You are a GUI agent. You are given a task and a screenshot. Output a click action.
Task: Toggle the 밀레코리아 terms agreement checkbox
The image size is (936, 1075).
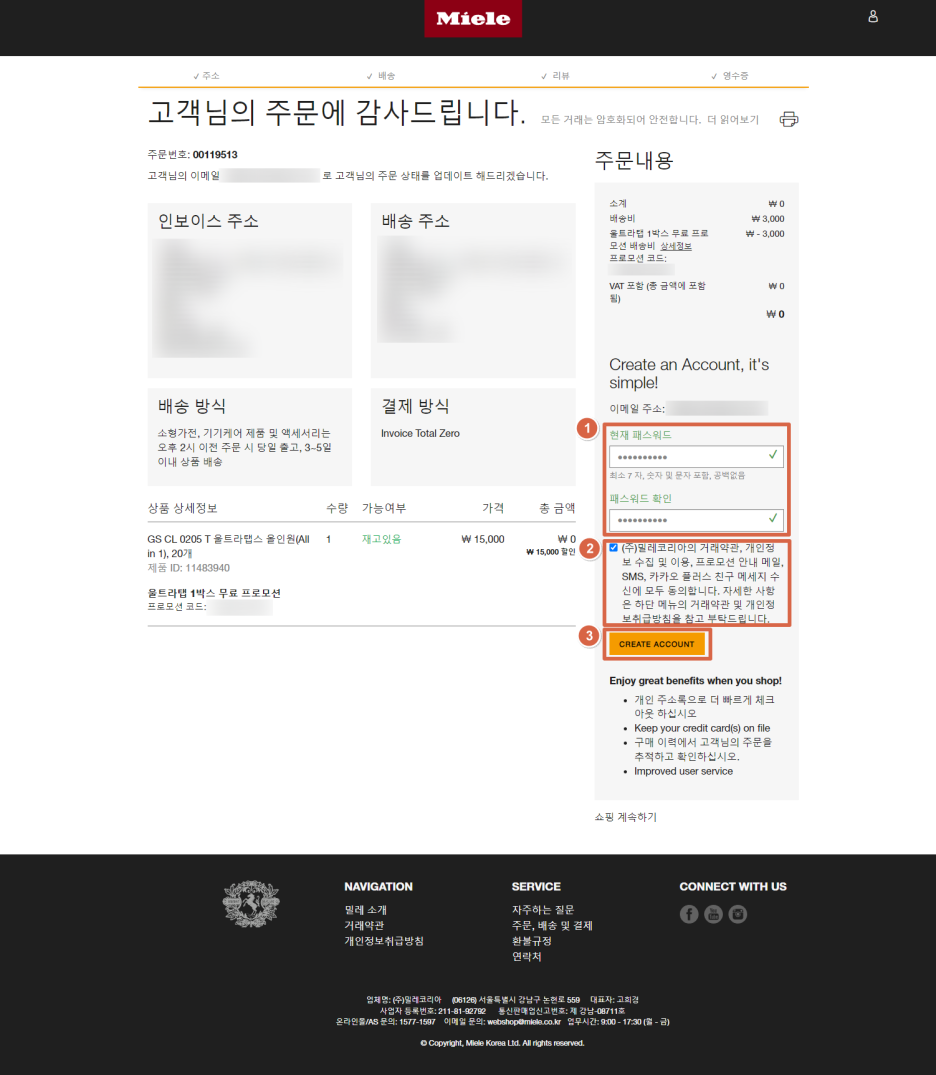tap(613, 547)
